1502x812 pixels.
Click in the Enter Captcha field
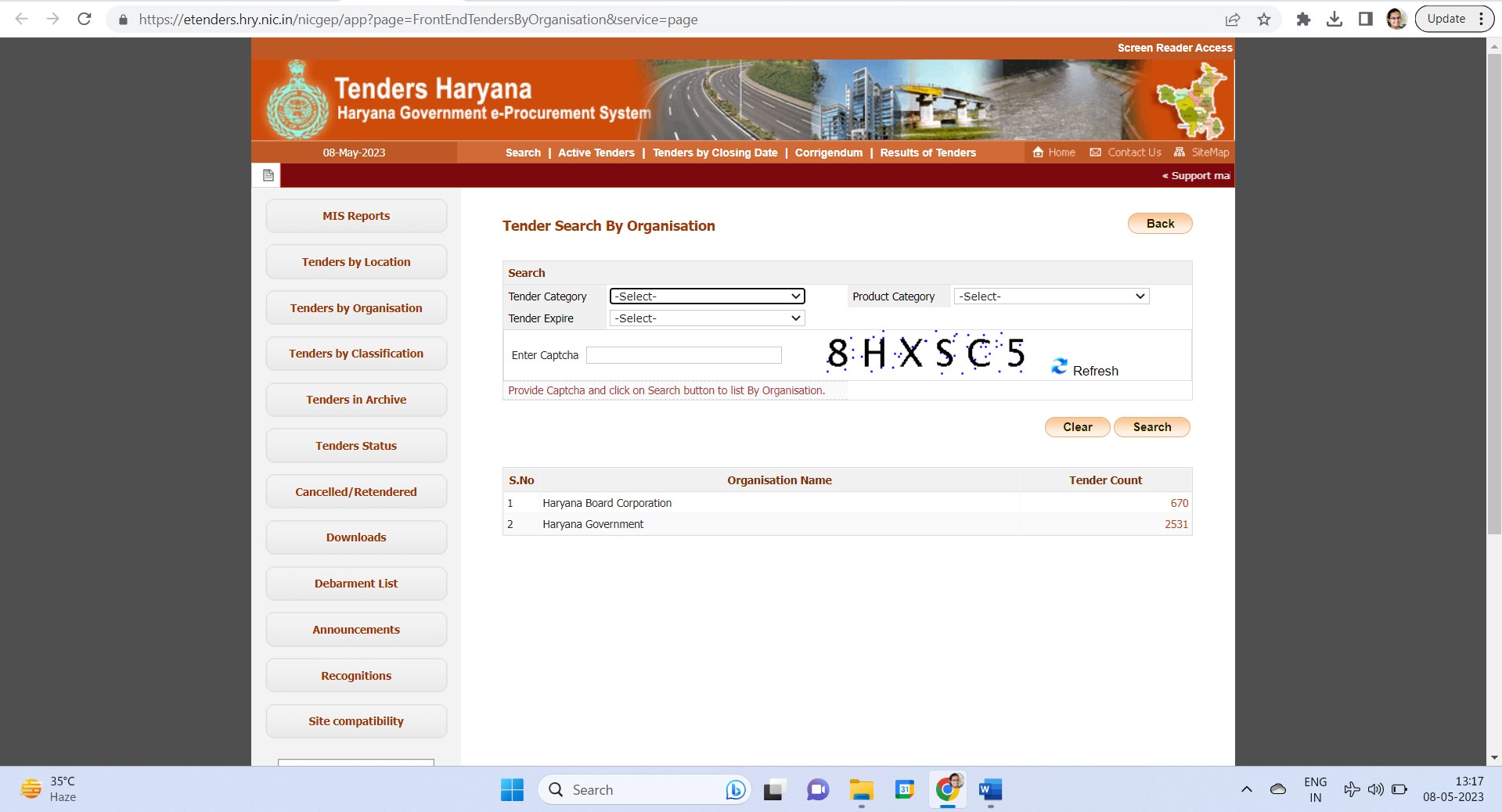684,355
